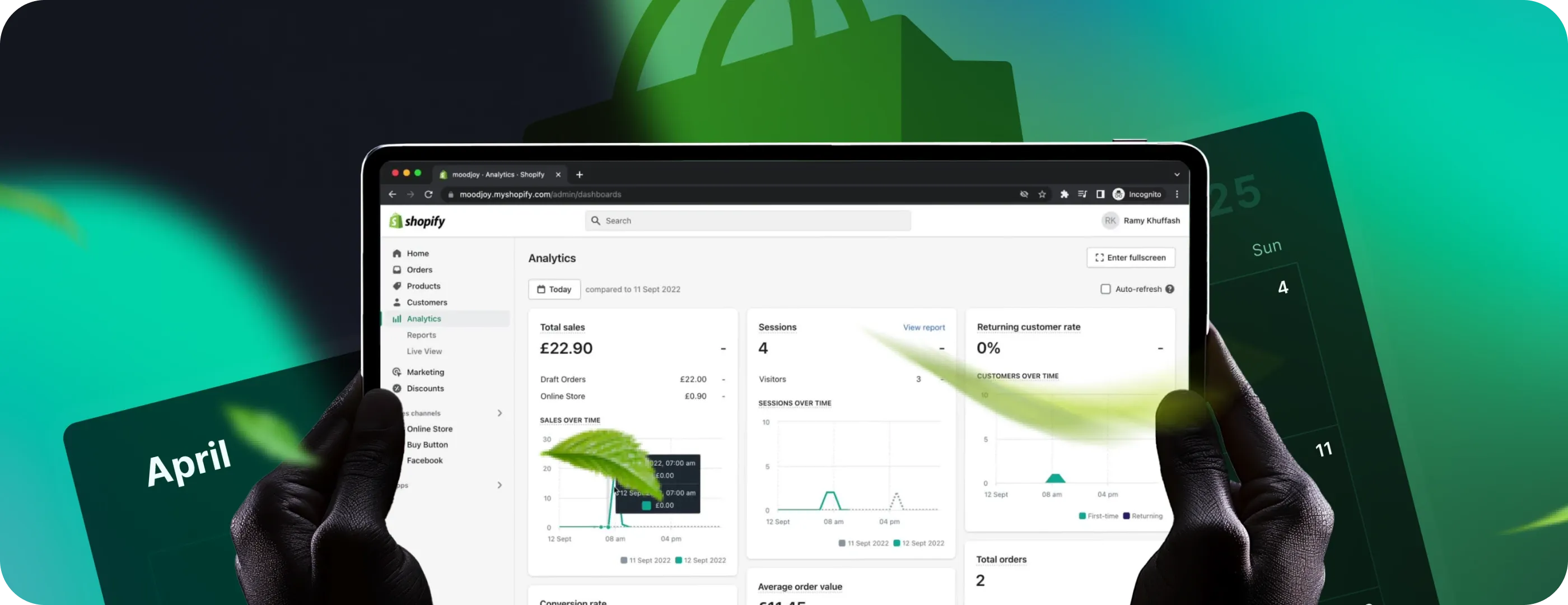The image size is (1568, 605).
Task: Click 11 Sept 2022 sales legend swatch
Action: (x=624, y=561)
